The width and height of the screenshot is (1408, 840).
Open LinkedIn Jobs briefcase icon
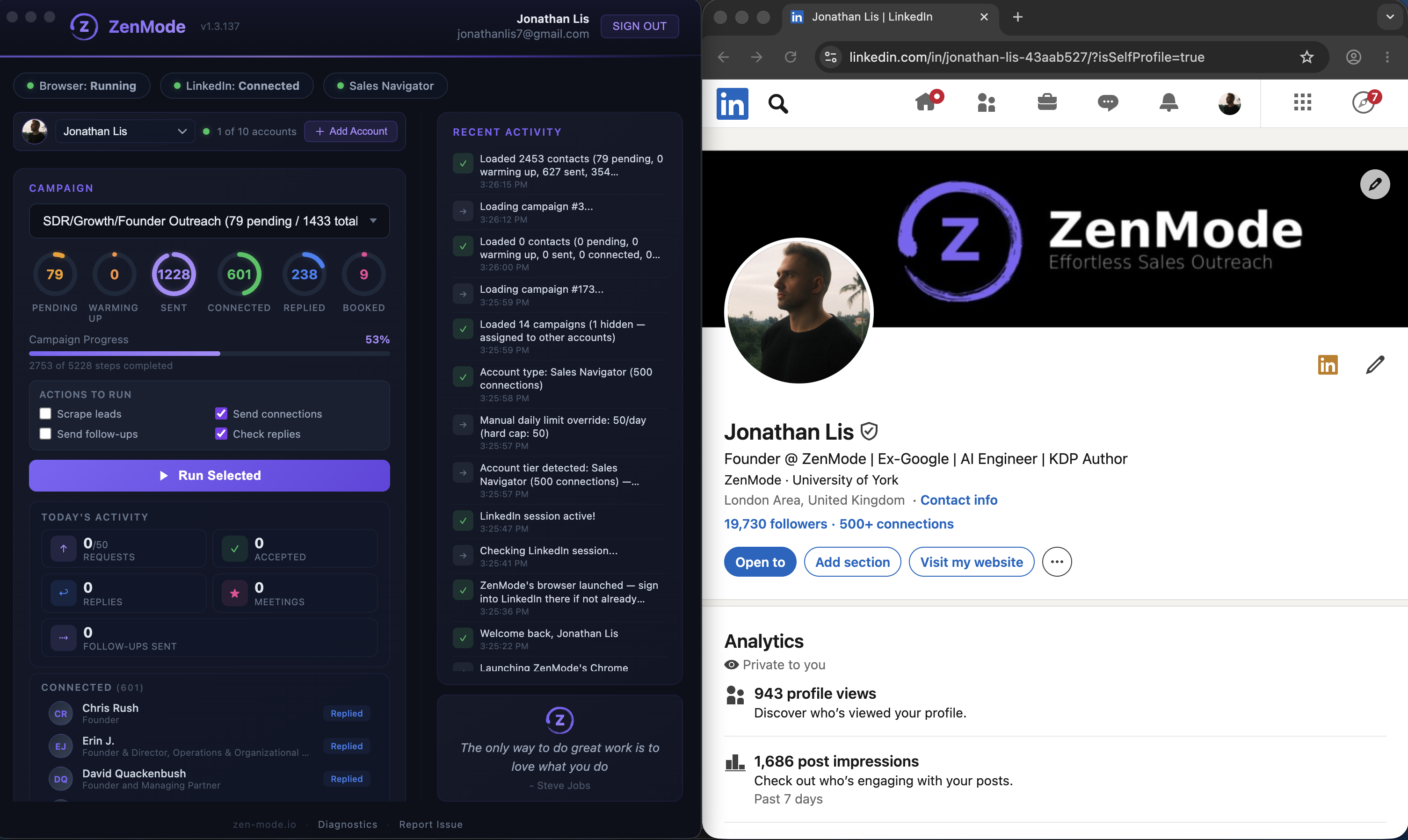(x=1047, y=102)
